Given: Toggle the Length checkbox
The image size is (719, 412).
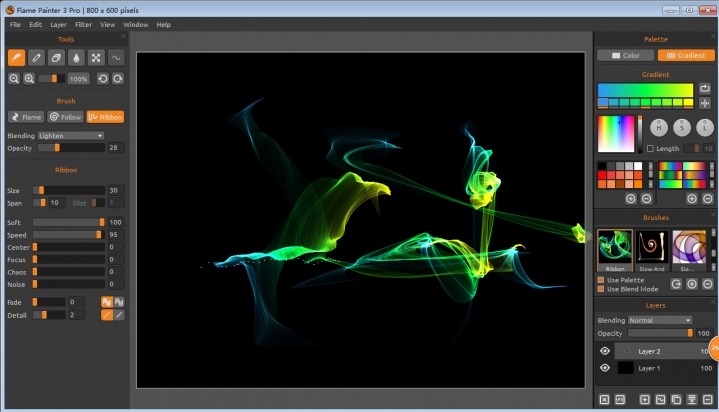Looking at the screenshot, I should point(650,148).
